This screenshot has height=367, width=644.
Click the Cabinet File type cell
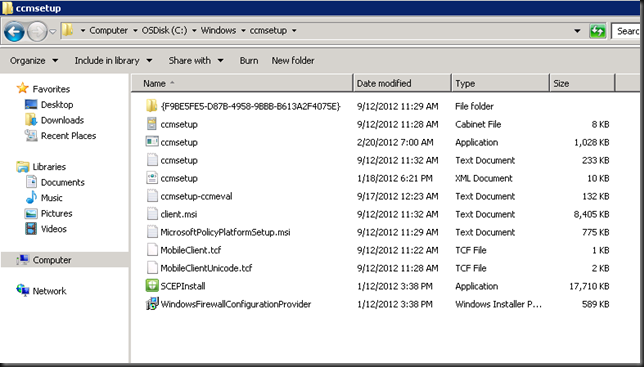[x=478, y=124]
